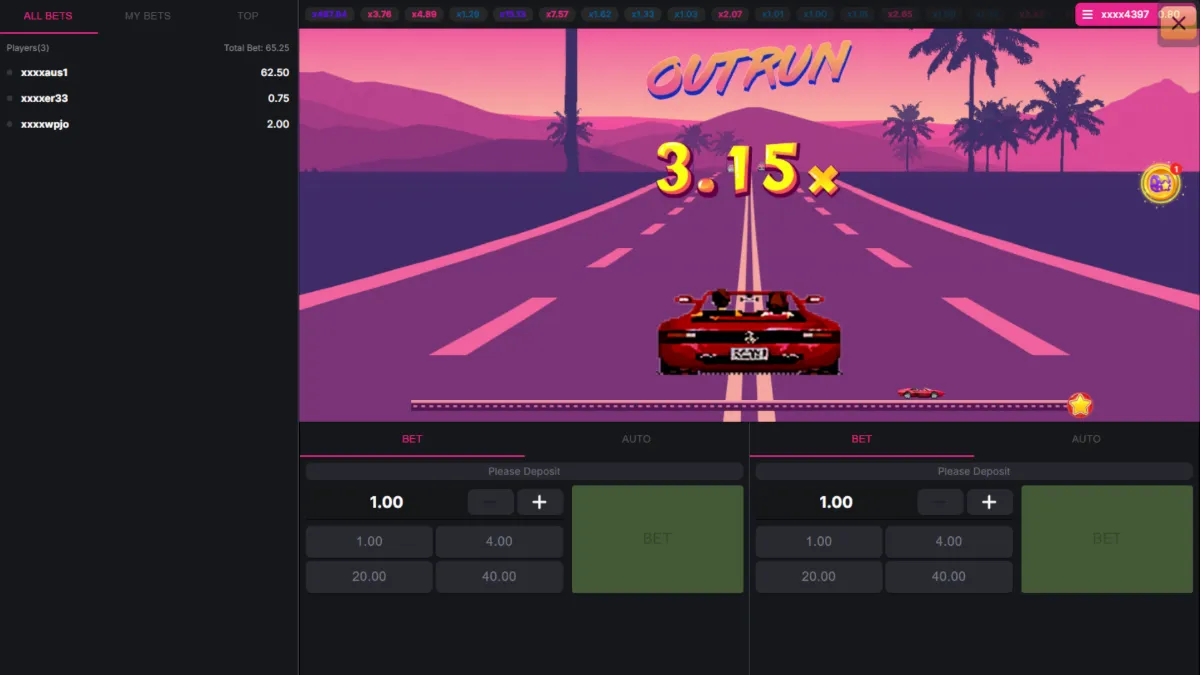Choose 20.00 quick amount in left panel
1200x675 pixels.
coord(369,577)
